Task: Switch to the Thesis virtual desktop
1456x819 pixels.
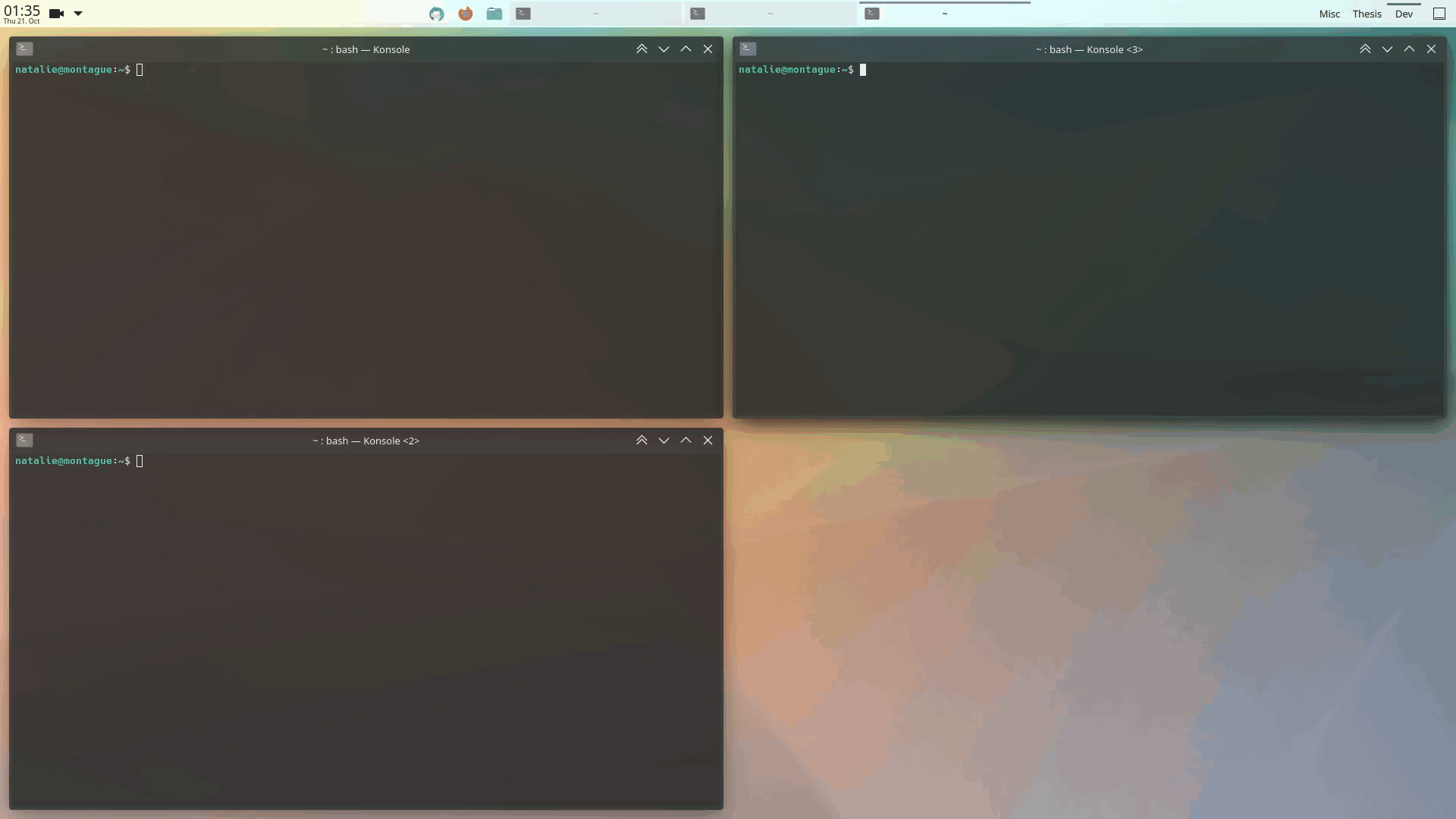Action: (x=1367, y=14)
